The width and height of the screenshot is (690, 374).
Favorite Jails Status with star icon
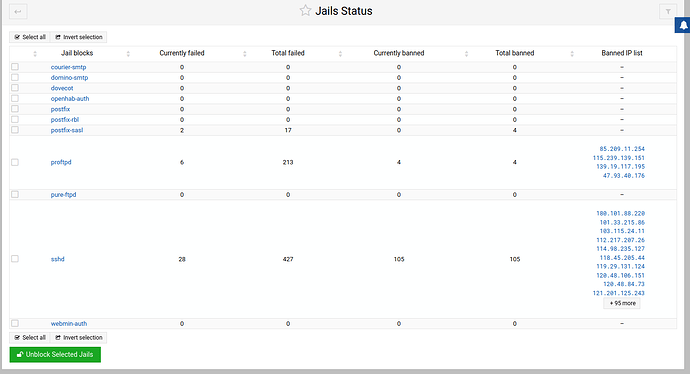coord(305,11)
